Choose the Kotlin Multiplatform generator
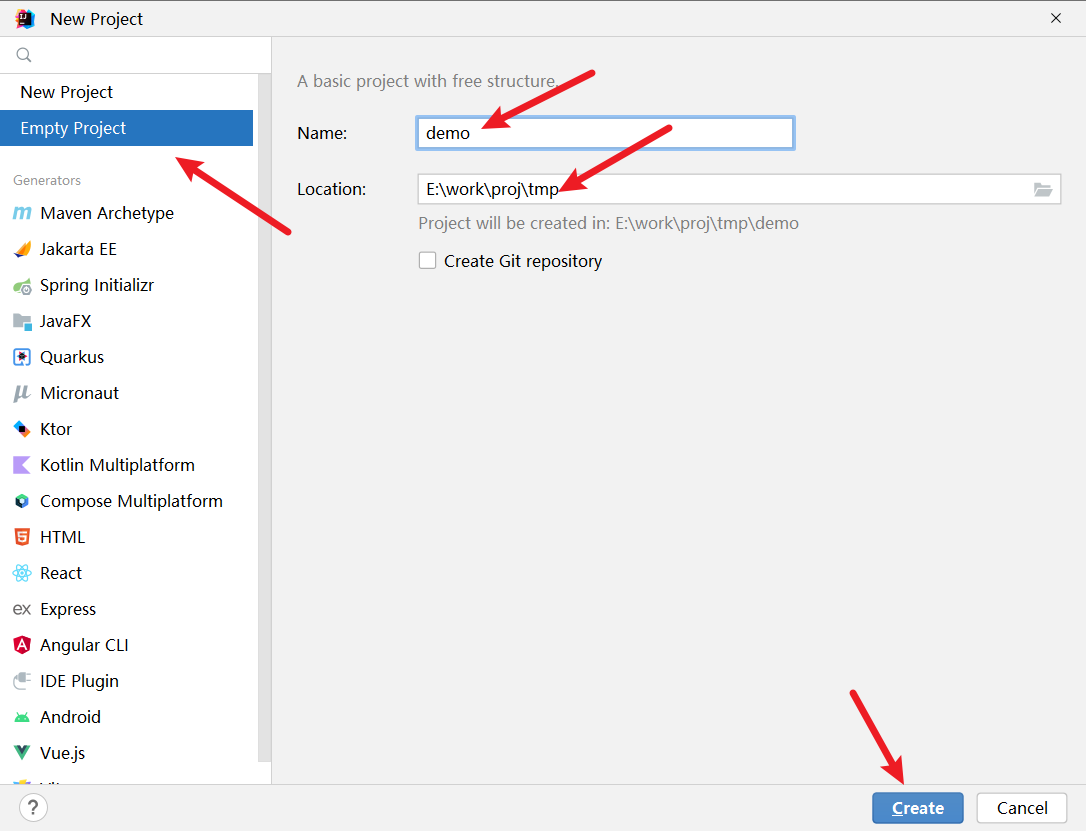The image size is (1086, 831). click(126, 465)
